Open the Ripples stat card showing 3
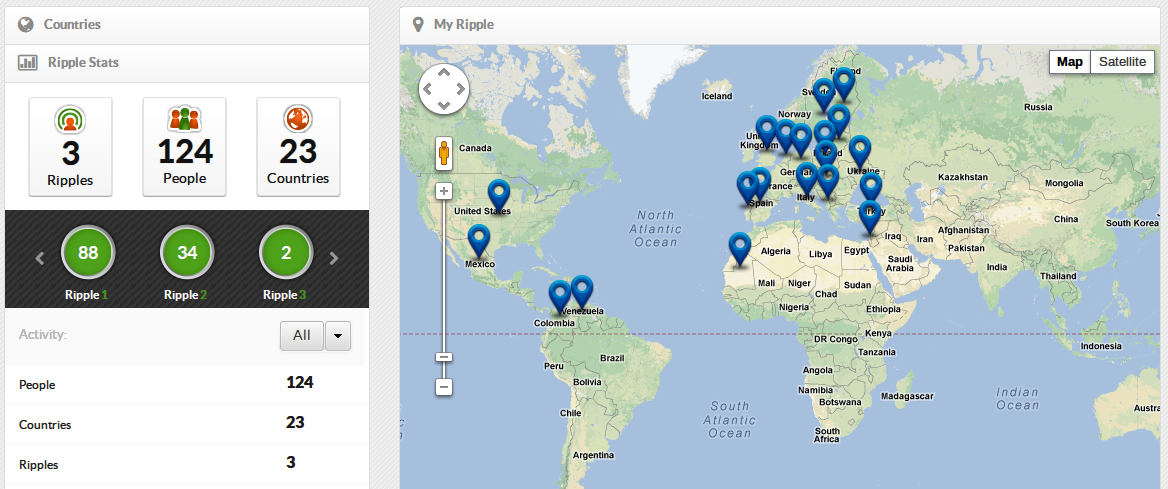This screenshot has width=1168, height=489. point(70,147)
